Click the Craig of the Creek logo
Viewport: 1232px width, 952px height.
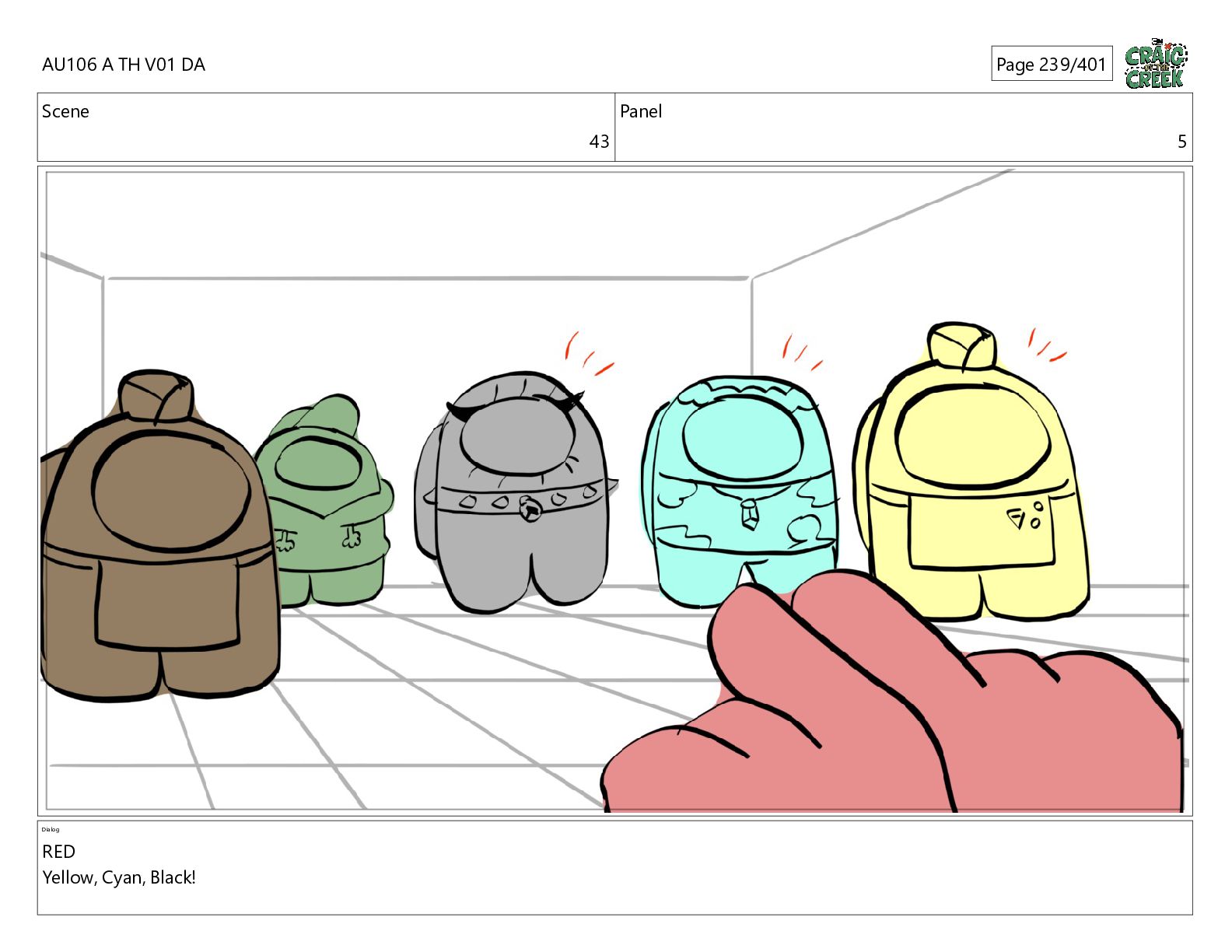[1156, 63]
